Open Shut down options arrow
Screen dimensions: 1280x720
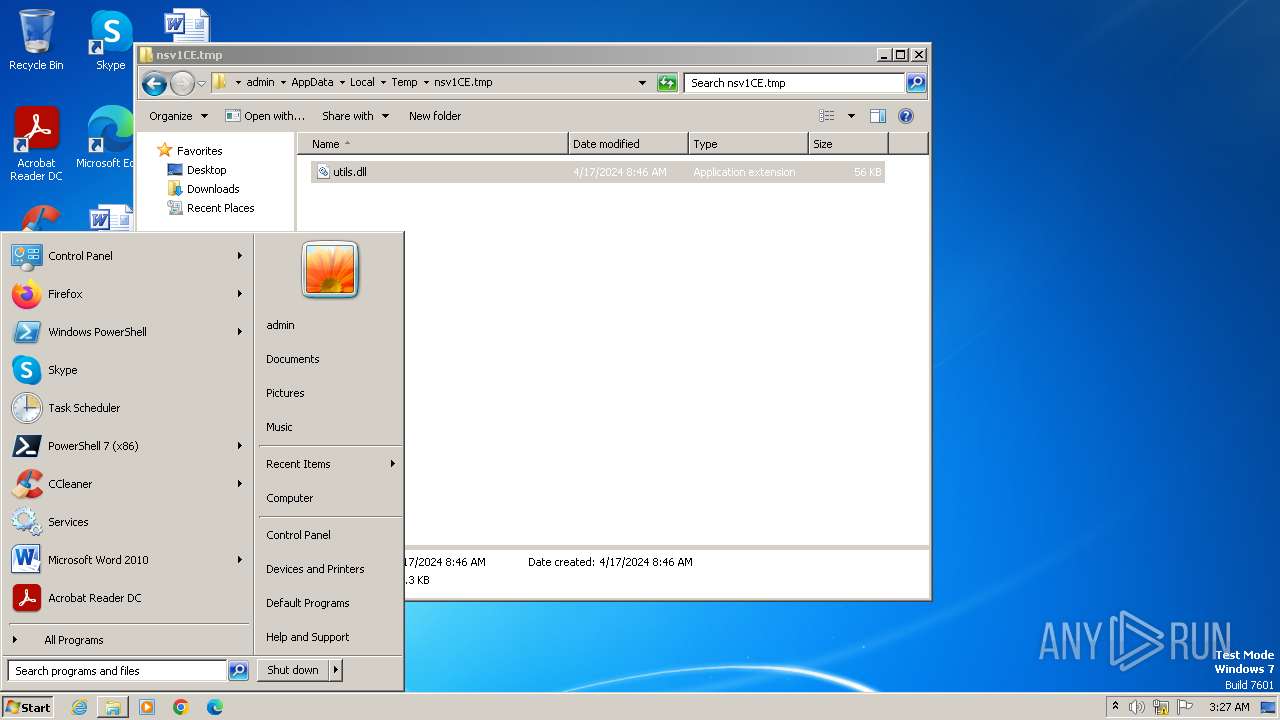coord(336,670)
